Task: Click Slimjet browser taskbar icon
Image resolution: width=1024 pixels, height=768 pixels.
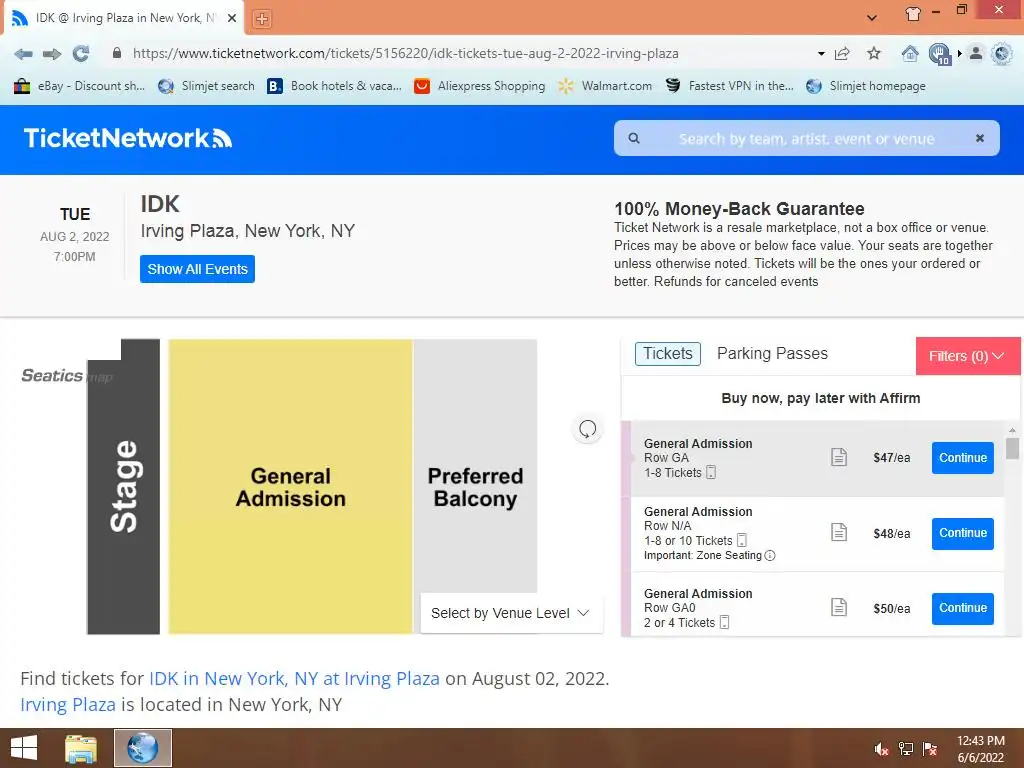Action: [143, 748]
